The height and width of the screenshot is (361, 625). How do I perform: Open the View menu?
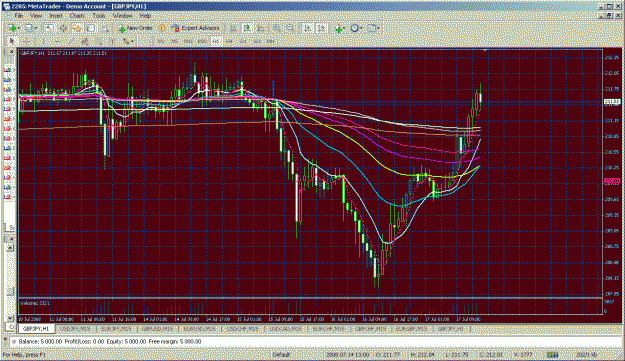(x=36, y=16)
